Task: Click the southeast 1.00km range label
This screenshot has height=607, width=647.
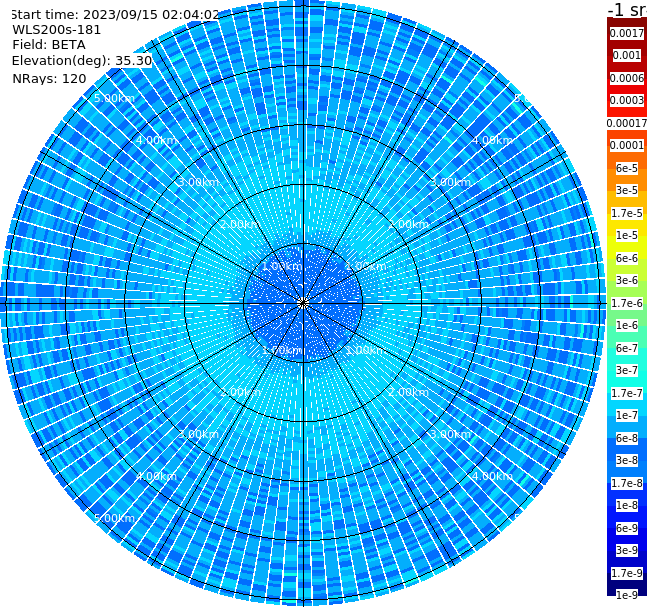Action: coord(366,350)
